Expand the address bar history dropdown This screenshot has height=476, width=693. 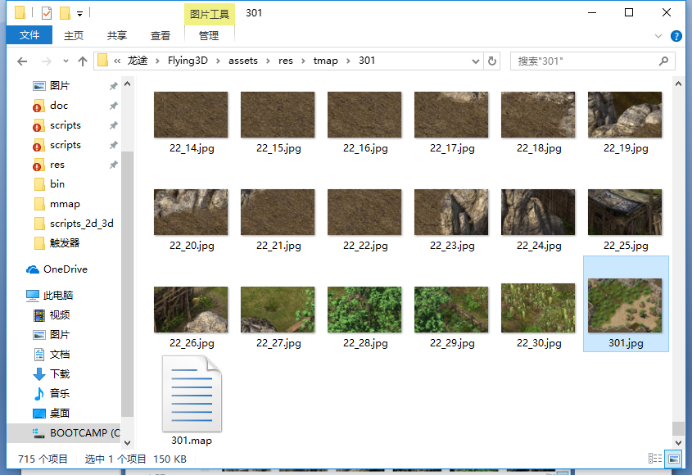(x=476, y=61)
